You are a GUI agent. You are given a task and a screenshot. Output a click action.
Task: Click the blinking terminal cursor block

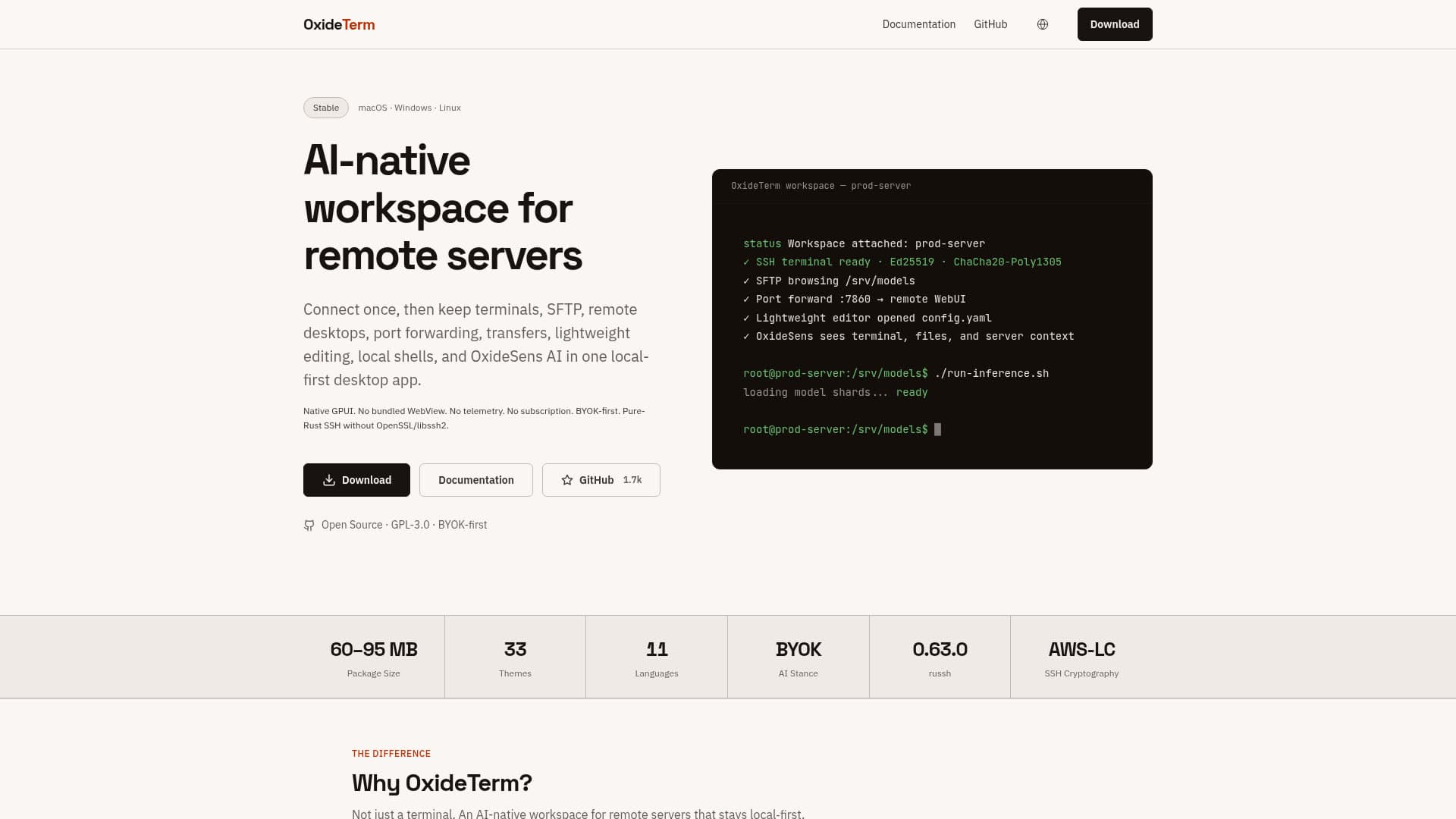click(x=938, y=429)
